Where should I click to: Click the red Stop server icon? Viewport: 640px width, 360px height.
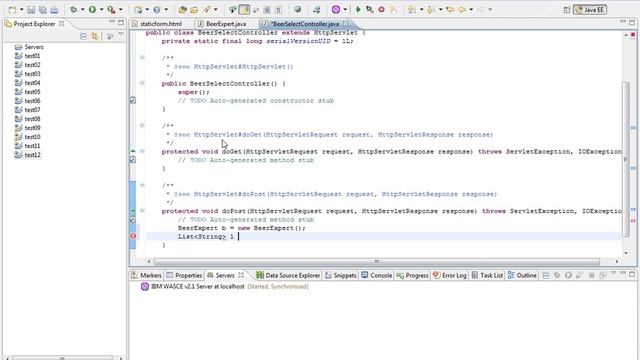[x=381, y=10]
